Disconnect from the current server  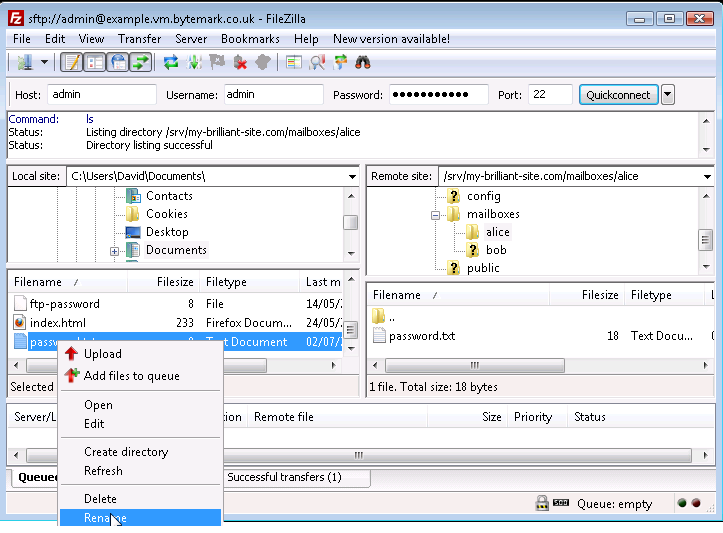[240, 62]
